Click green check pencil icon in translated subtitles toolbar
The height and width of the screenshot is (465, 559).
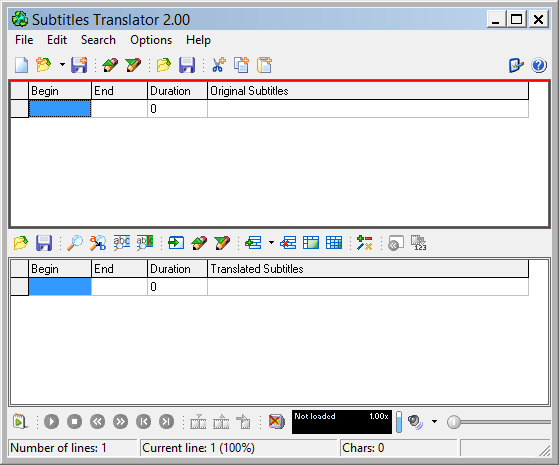222,243
